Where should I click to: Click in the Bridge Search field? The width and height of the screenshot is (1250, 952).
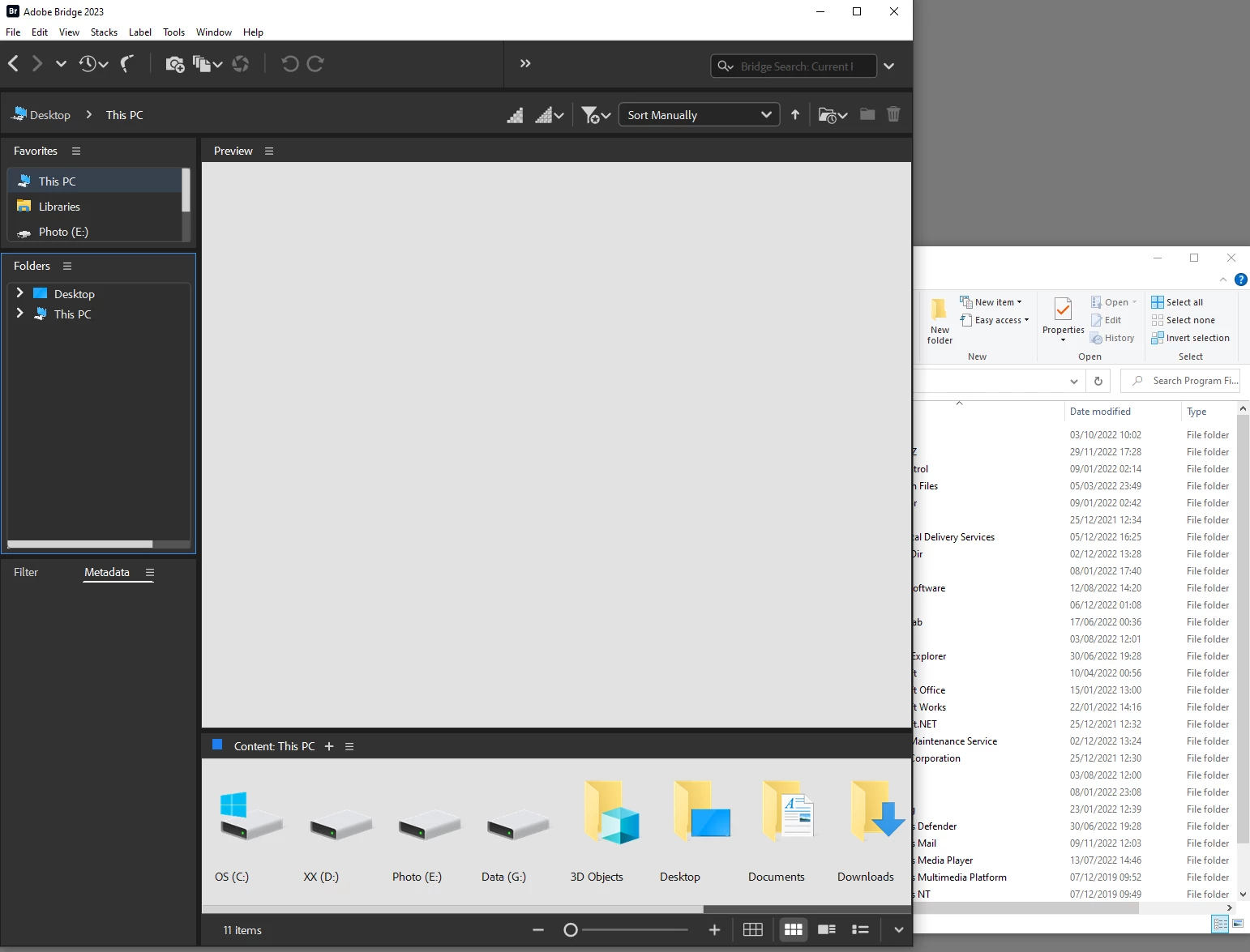click(x=794, y=66)
